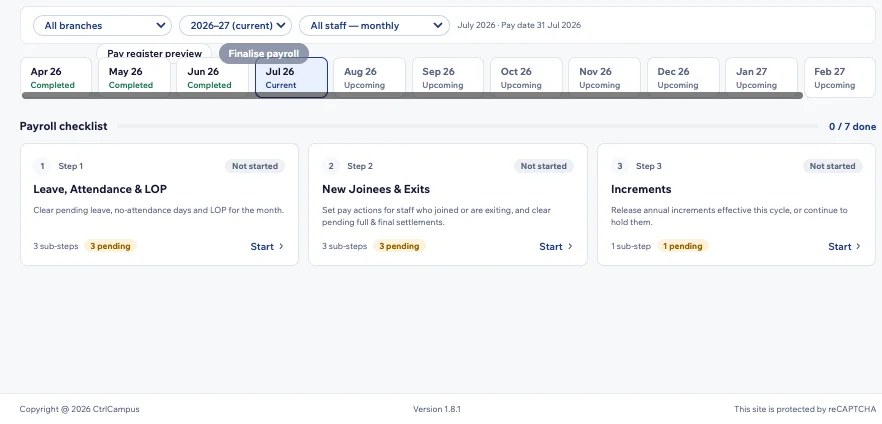The width and height of the screenshot is (882, 424).
Task: Click the Payroll checklist heading
Action: click(64, 126)
